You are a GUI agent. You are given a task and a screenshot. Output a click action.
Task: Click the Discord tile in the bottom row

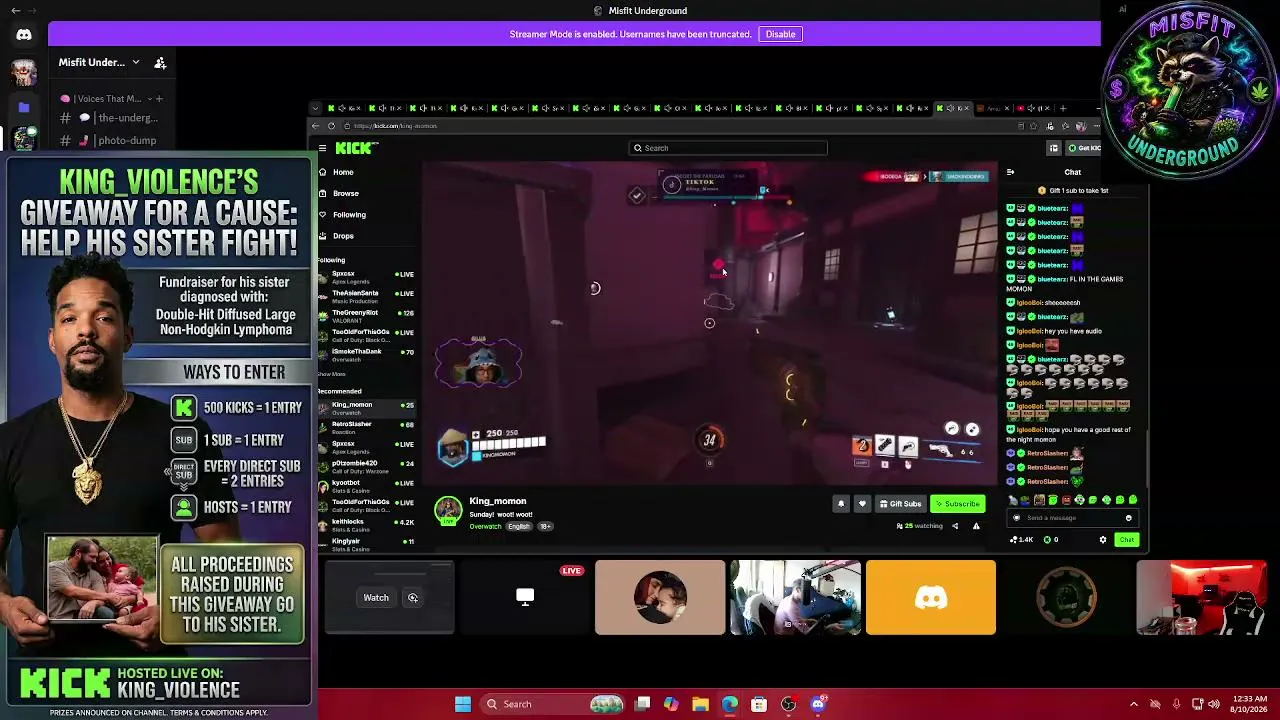pyautogui.click(x=931, y=597)
